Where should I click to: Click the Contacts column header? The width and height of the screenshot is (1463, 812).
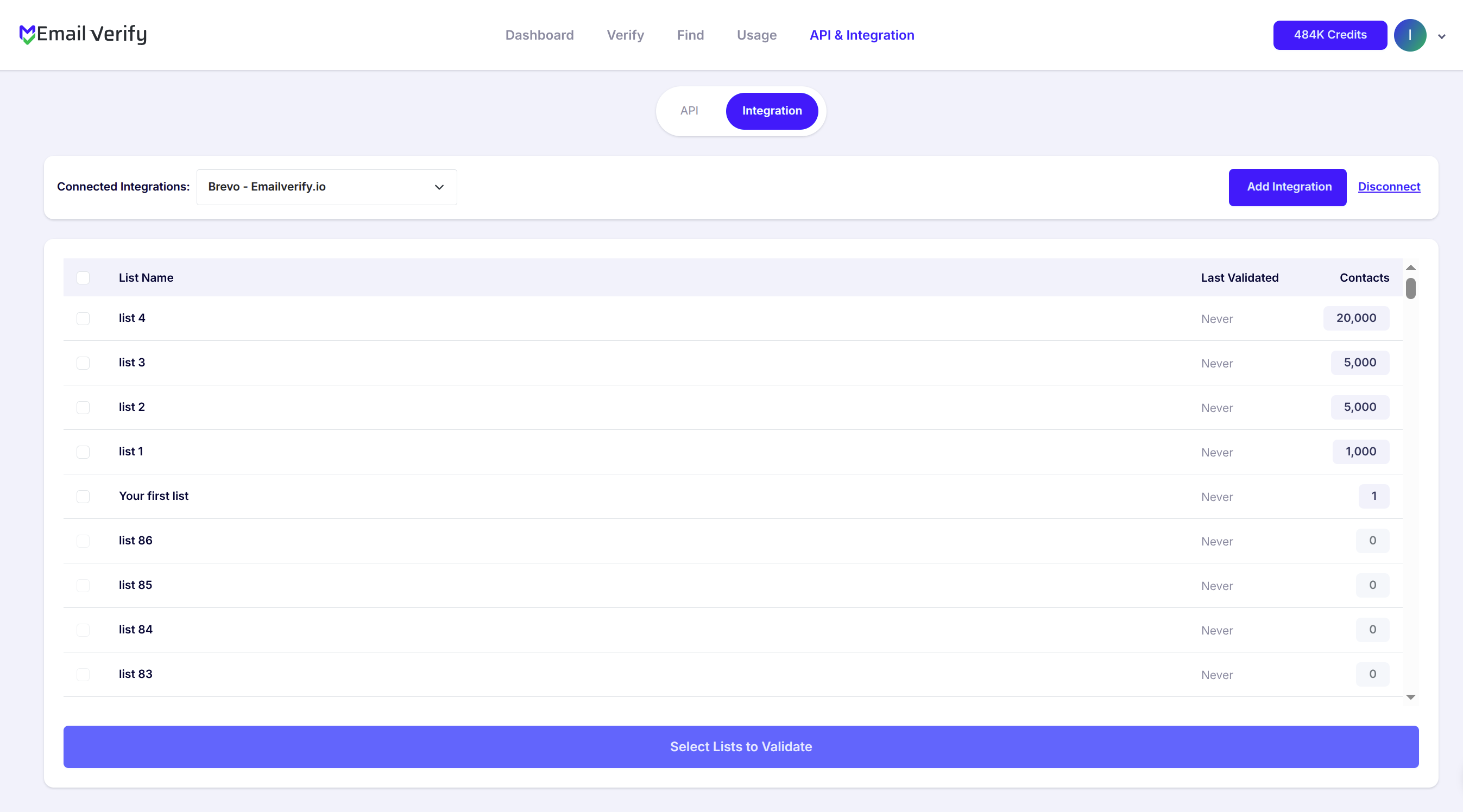pos(1364,278)
